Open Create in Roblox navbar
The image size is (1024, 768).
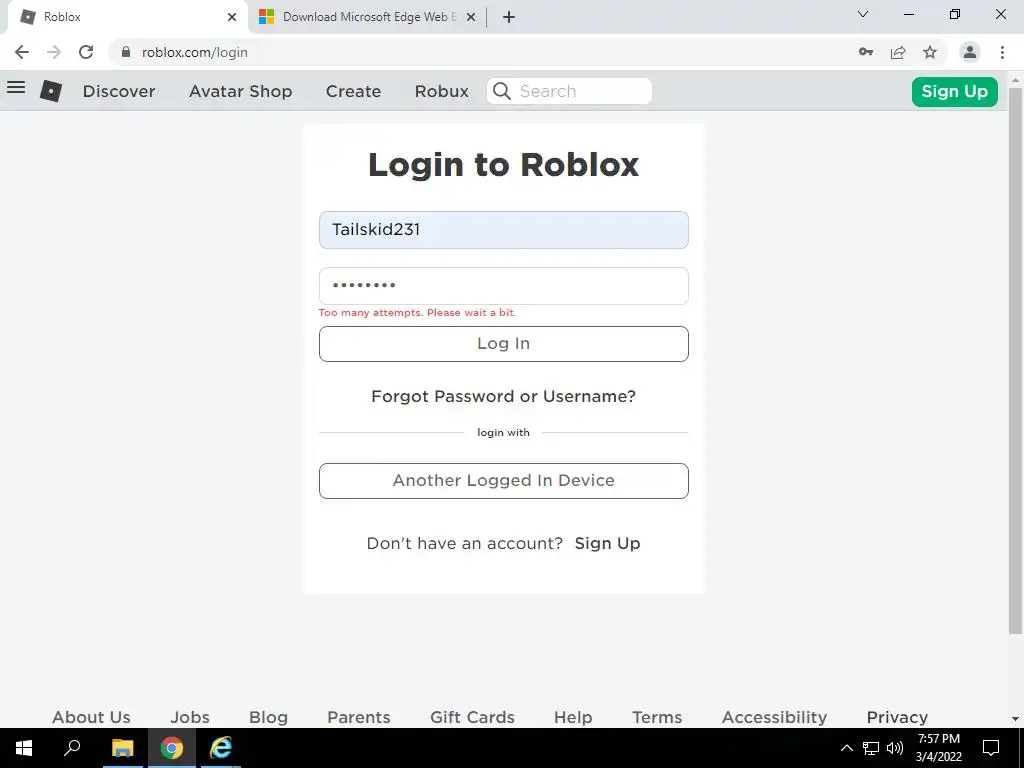[x=353, y=91]
